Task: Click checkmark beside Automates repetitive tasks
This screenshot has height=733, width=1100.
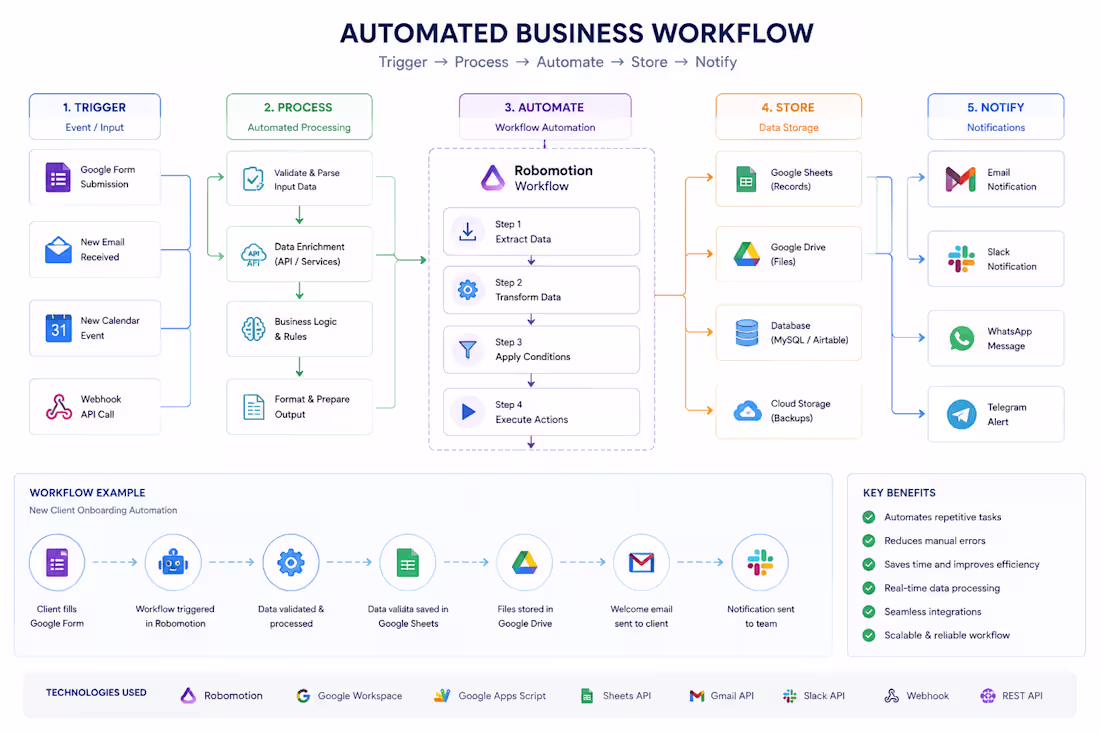Action: (868, 517)
